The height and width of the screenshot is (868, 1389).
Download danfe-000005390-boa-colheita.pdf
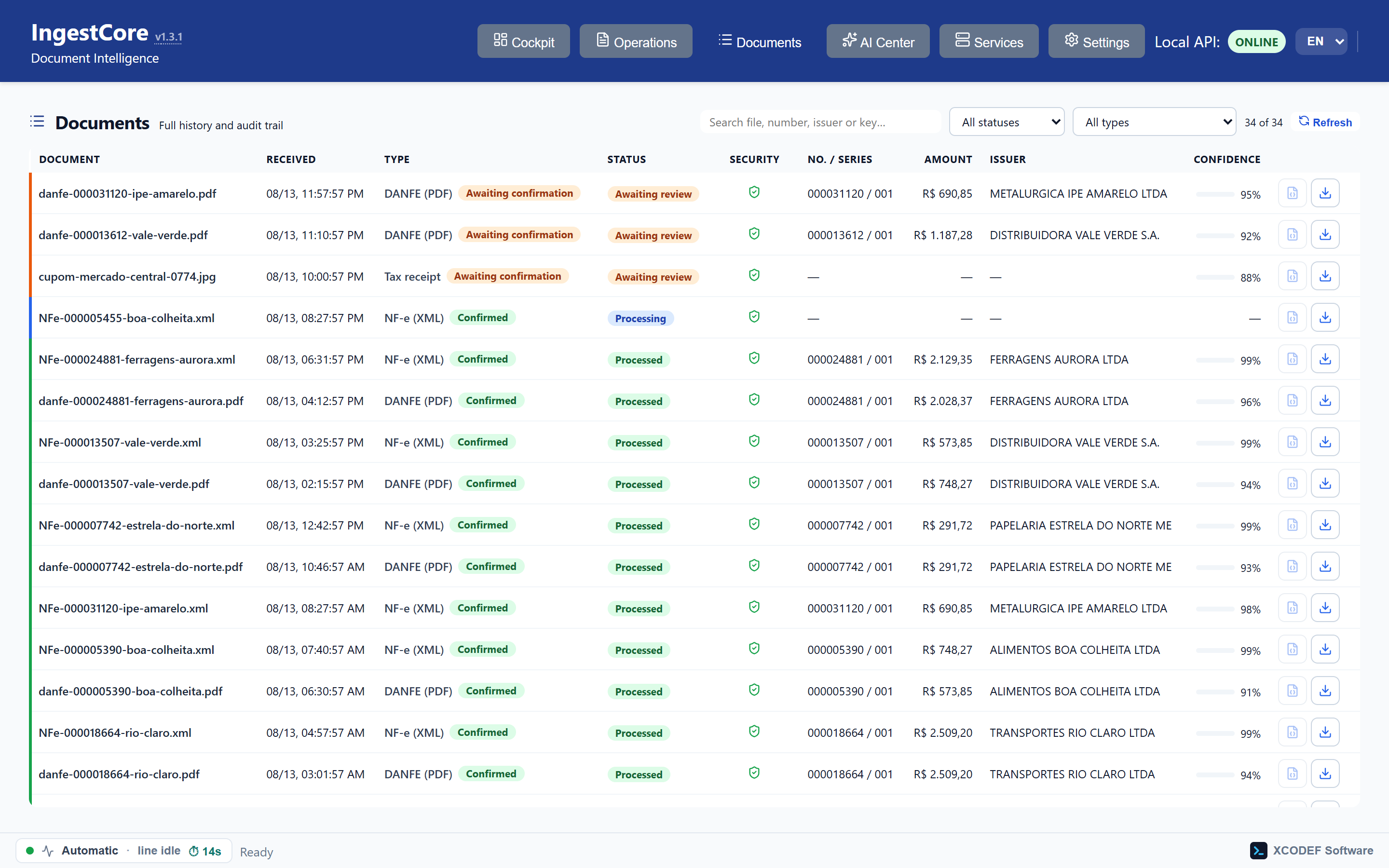(x=1325, y=691)
